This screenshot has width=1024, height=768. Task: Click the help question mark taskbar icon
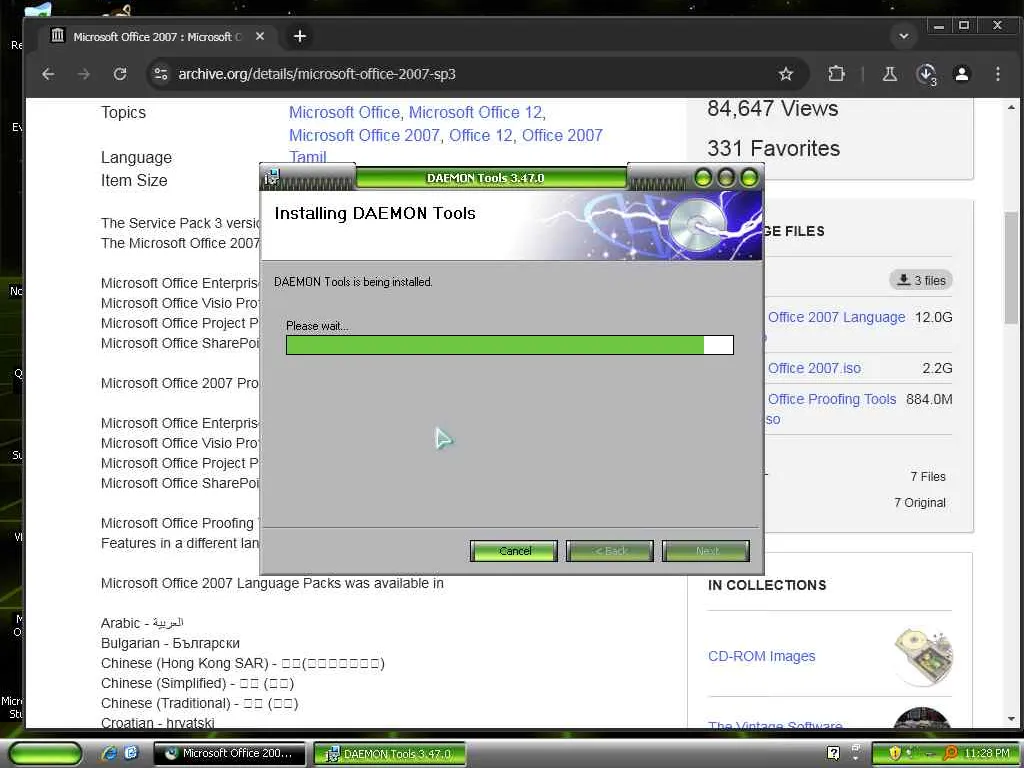point(833,753)
